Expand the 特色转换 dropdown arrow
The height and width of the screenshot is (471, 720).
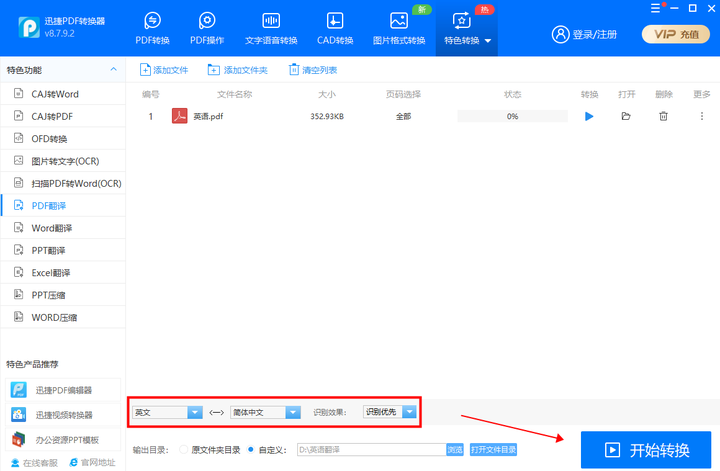tap(488, 41)
